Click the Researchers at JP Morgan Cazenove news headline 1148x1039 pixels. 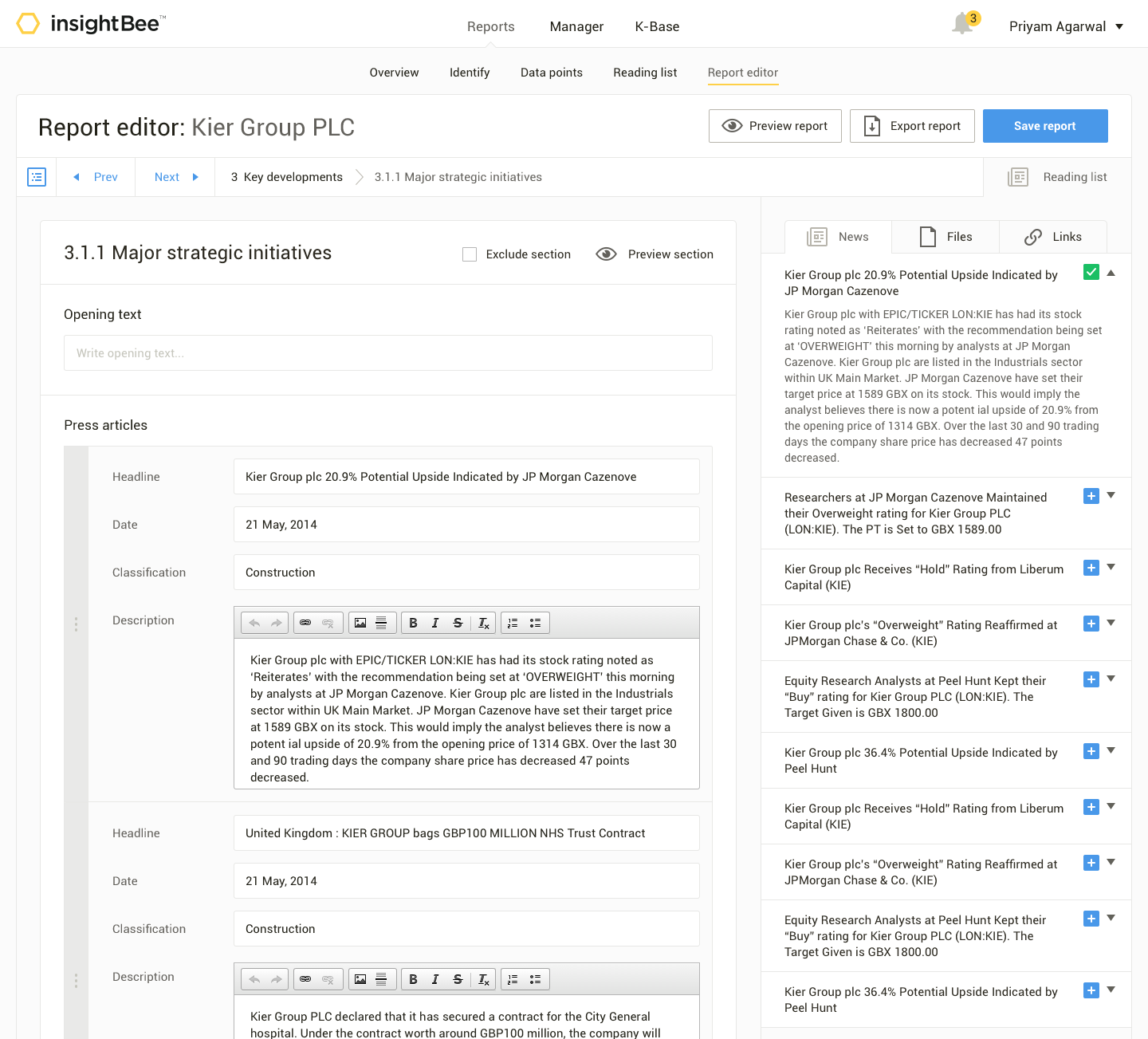point(916,514)
